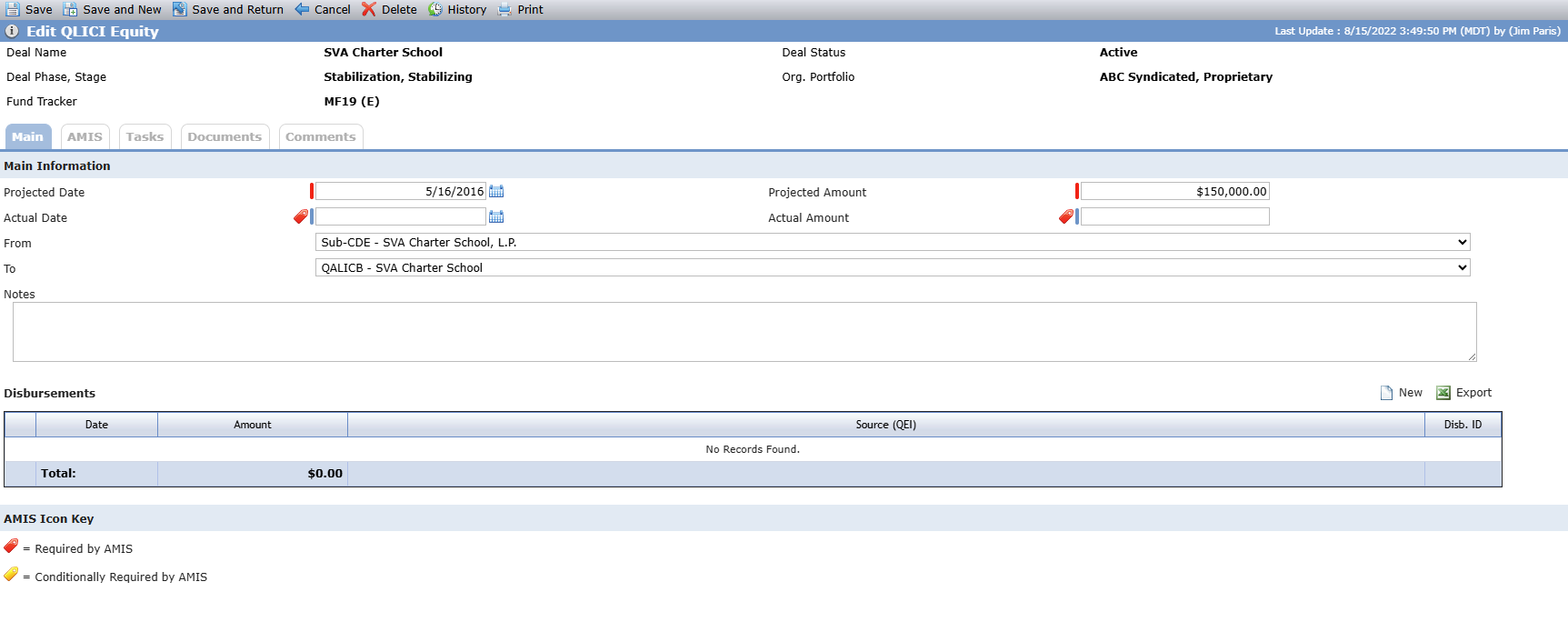Save the record via Save label
The width and height of the screenshot is (1568, 642).
[39, 10]
